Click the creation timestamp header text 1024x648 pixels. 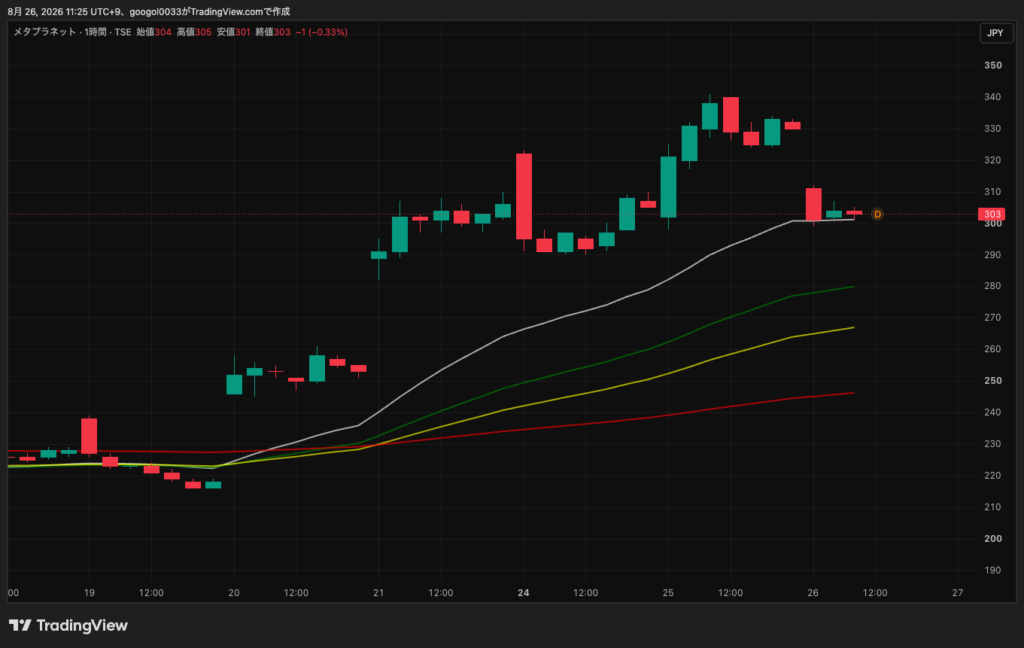[149, 12]
